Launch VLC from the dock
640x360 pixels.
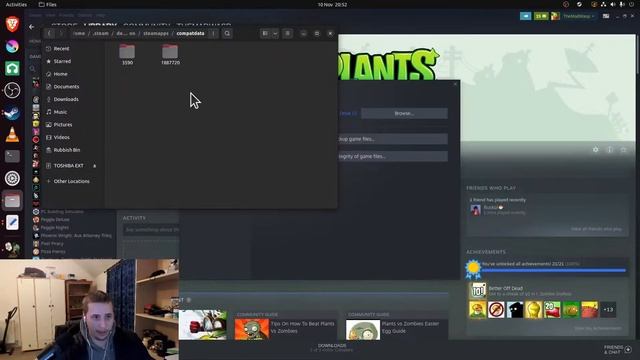click(x=12, y=134)
